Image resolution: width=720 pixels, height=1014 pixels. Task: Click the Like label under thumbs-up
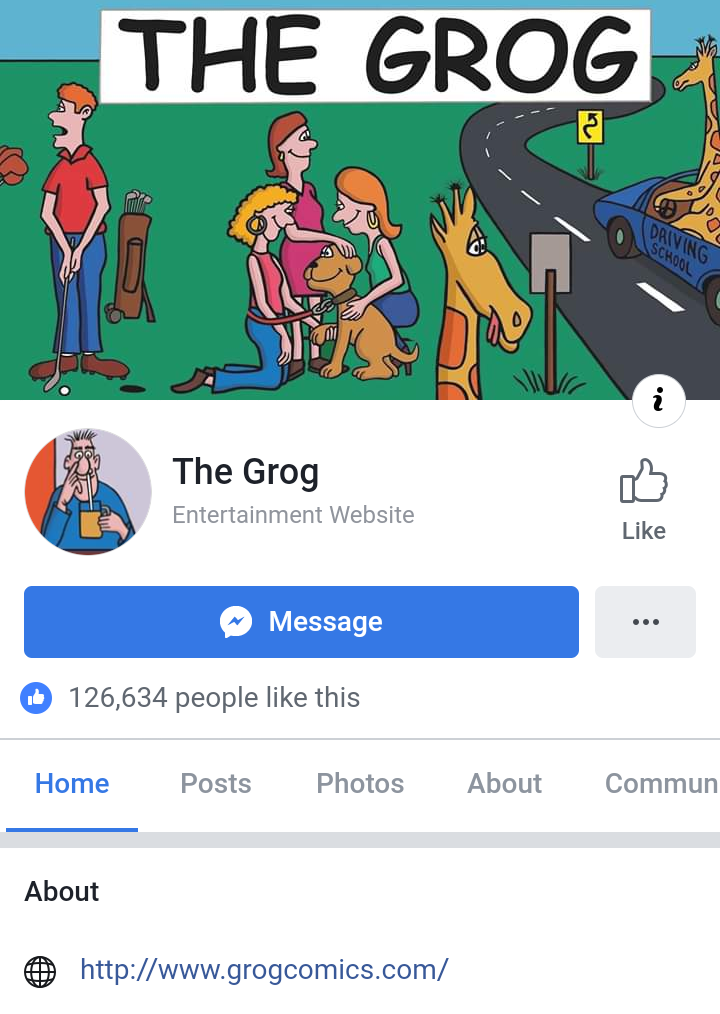[644, 531]
